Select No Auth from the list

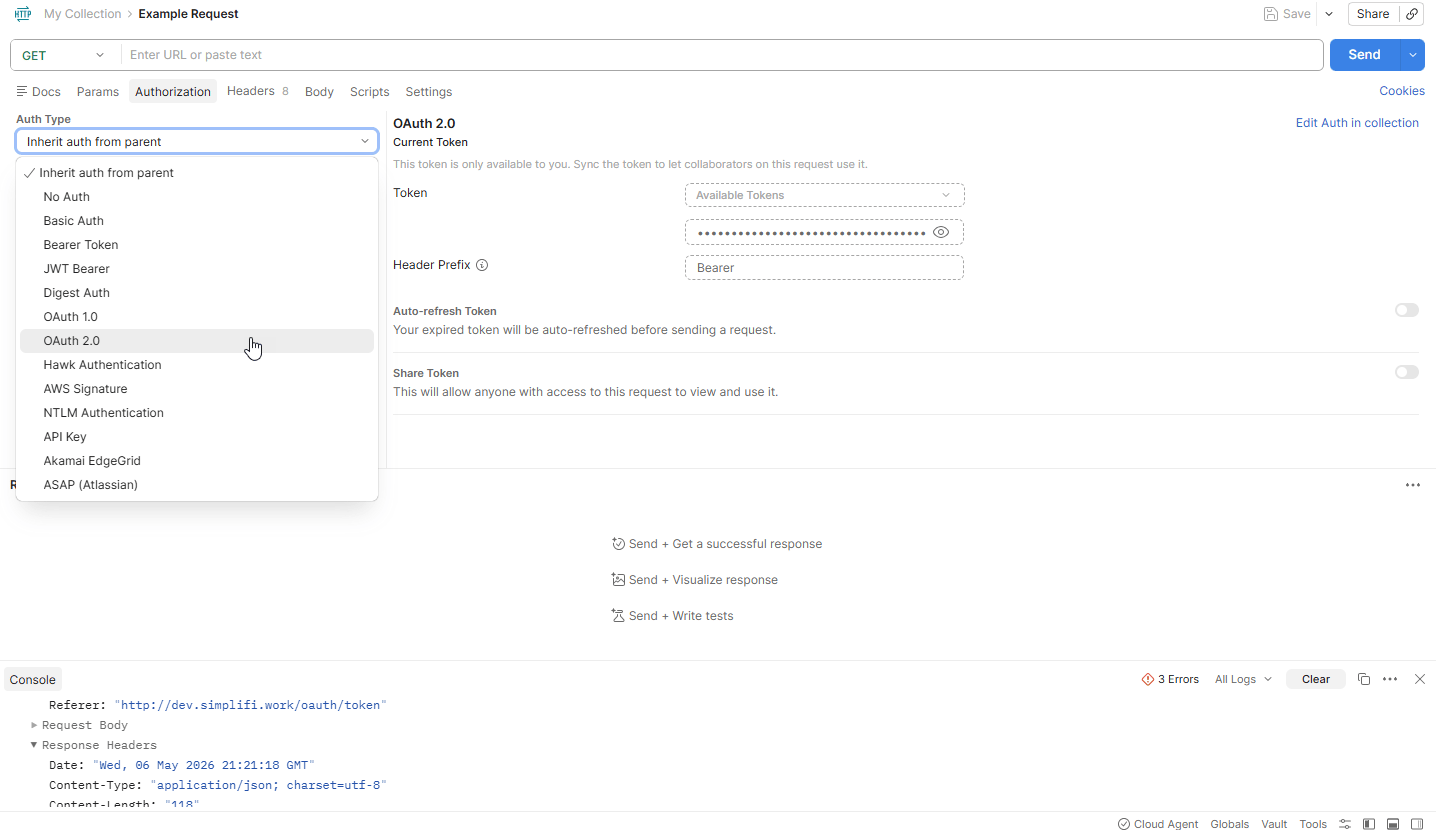click(x=197, y=197)
